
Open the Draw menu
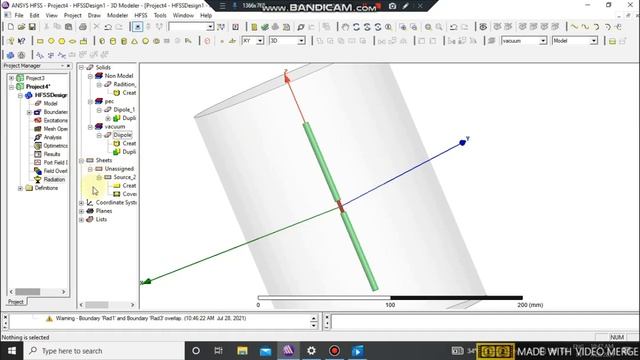point(94,15)
